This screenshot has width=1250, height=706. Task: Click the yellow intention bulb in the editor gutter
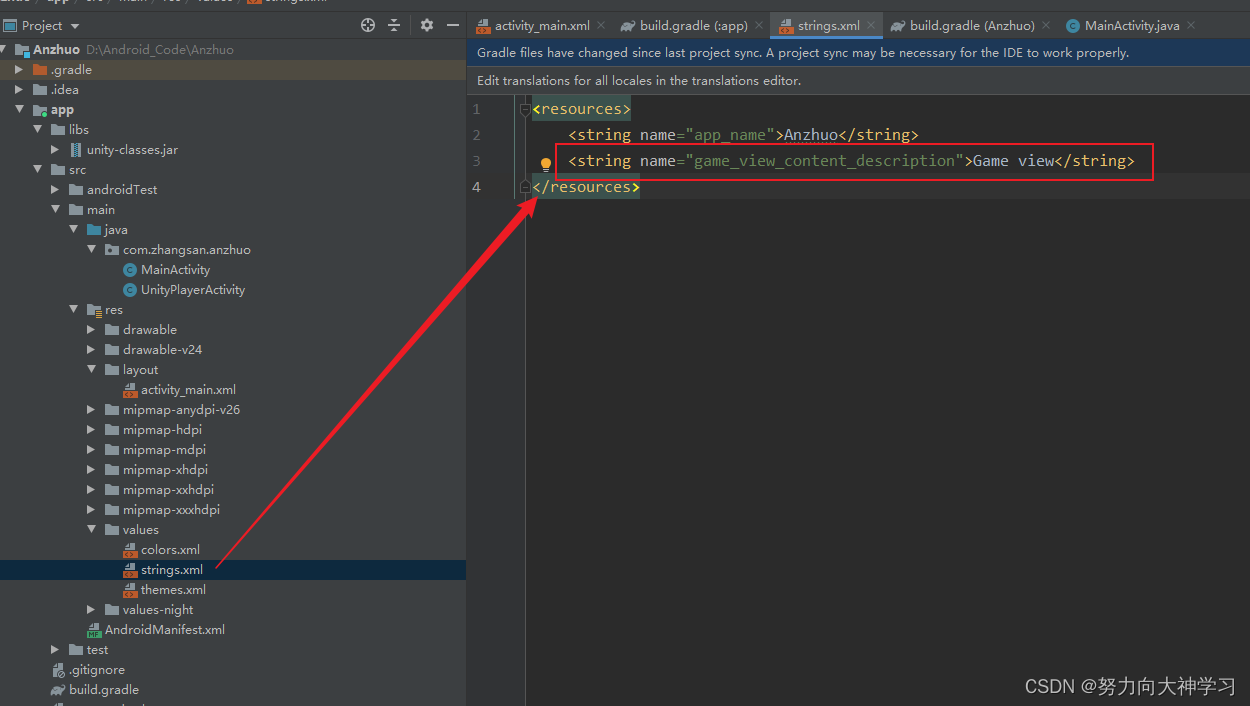(x=546, y=161)
